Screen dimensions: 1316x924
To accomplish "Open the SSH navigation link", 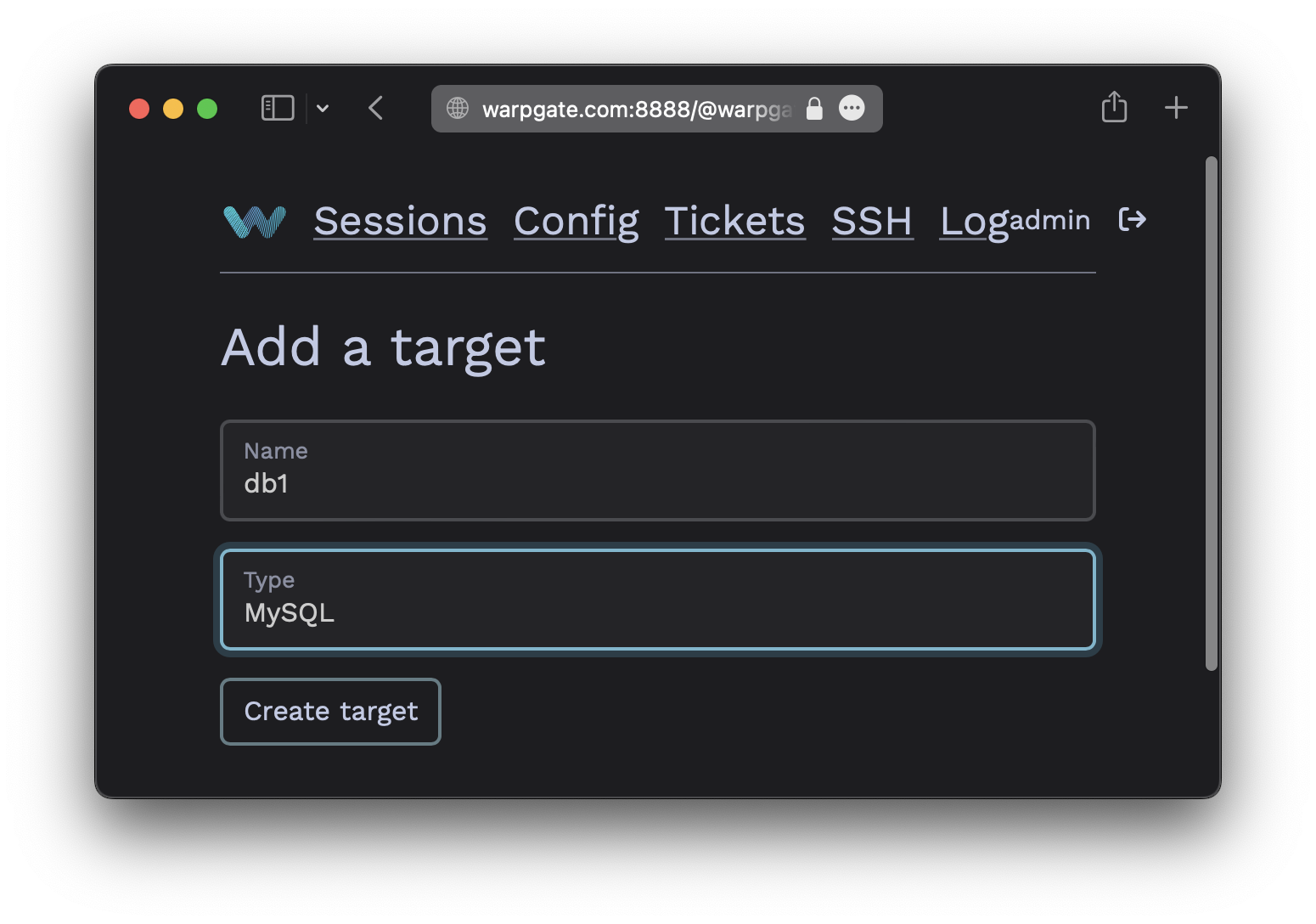I will pyautogui.click(x=873, y=222).
